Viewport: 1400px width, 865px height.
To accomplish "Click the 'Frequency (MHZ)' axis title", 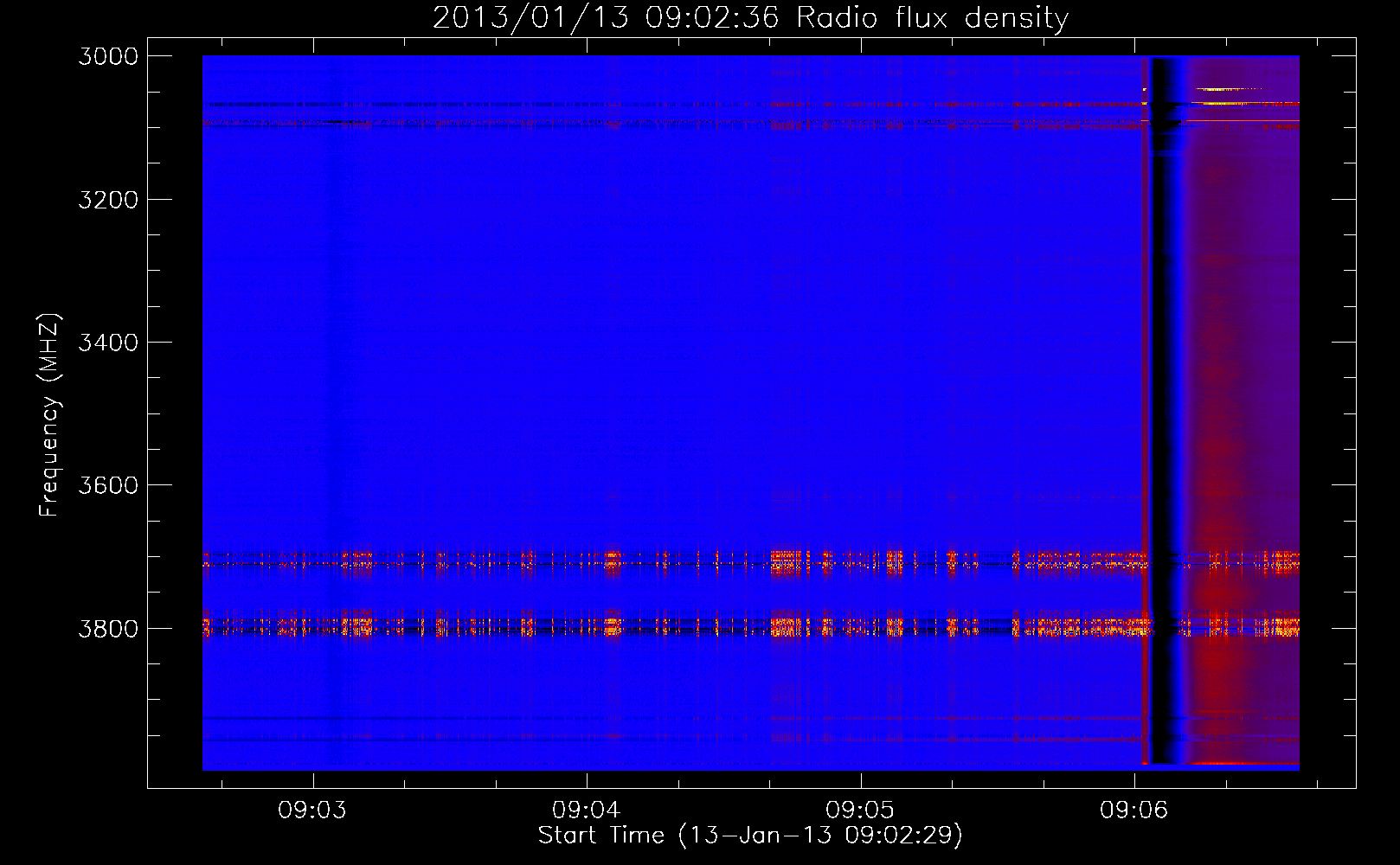I will click(x=50, y=415).
